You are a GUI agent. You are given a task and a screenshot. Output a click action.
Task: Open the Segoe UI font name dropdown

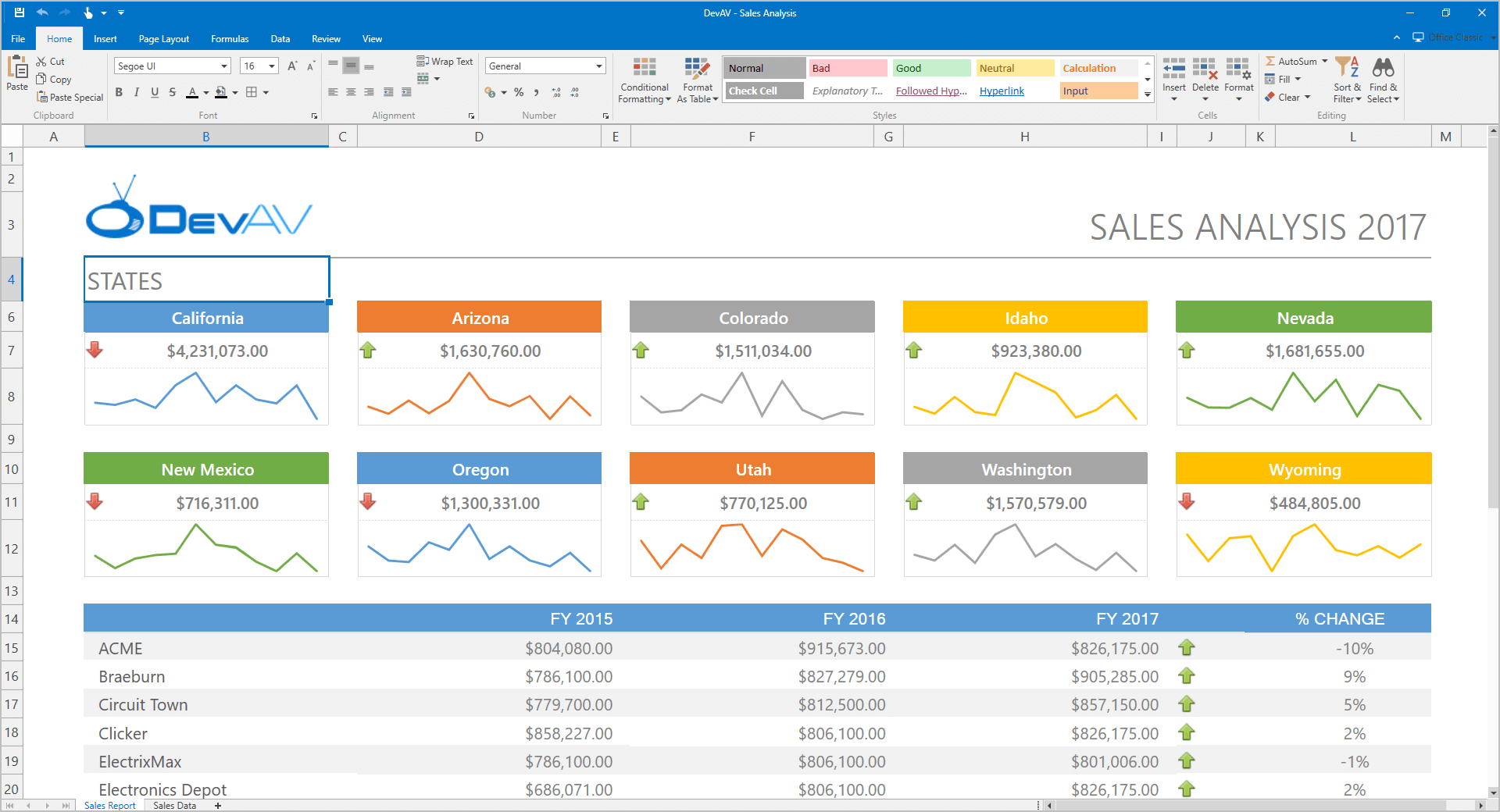coord(224,66)
